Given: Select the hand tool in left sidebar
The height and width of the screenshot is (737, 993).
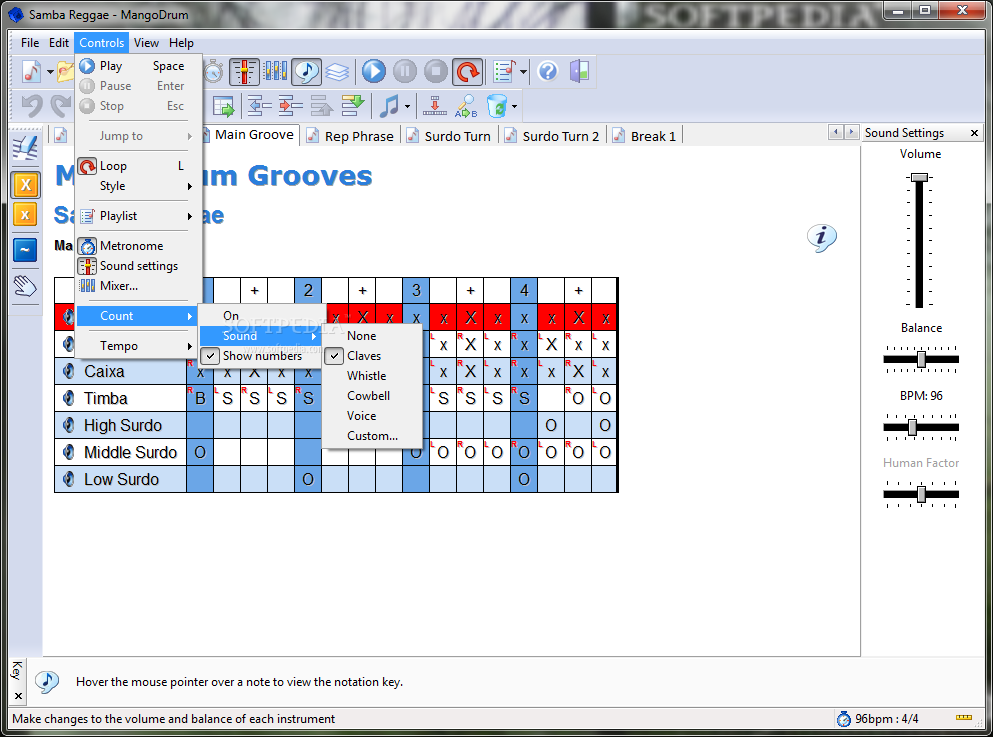Looking at the screenshot, I should tap(25, 287).
